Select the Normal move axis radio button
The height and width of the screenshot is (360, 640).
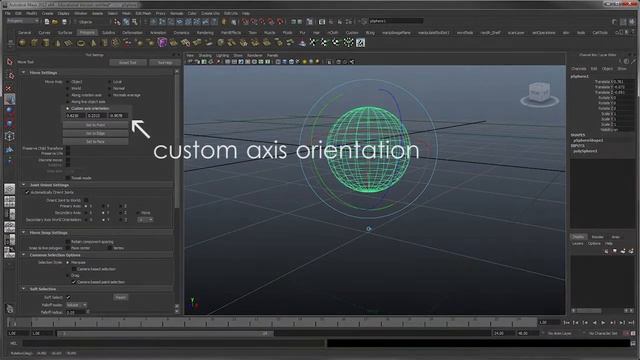click(x=110, y=89)
